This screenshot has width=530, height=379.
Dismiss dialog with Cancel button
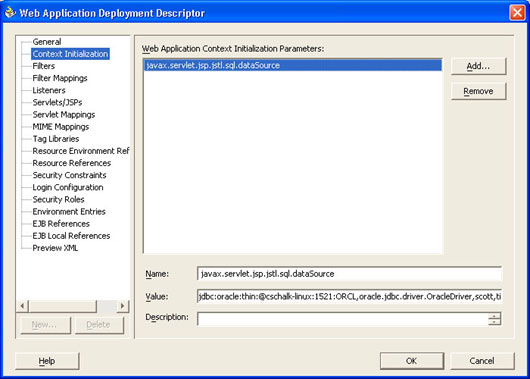(482, 361)
